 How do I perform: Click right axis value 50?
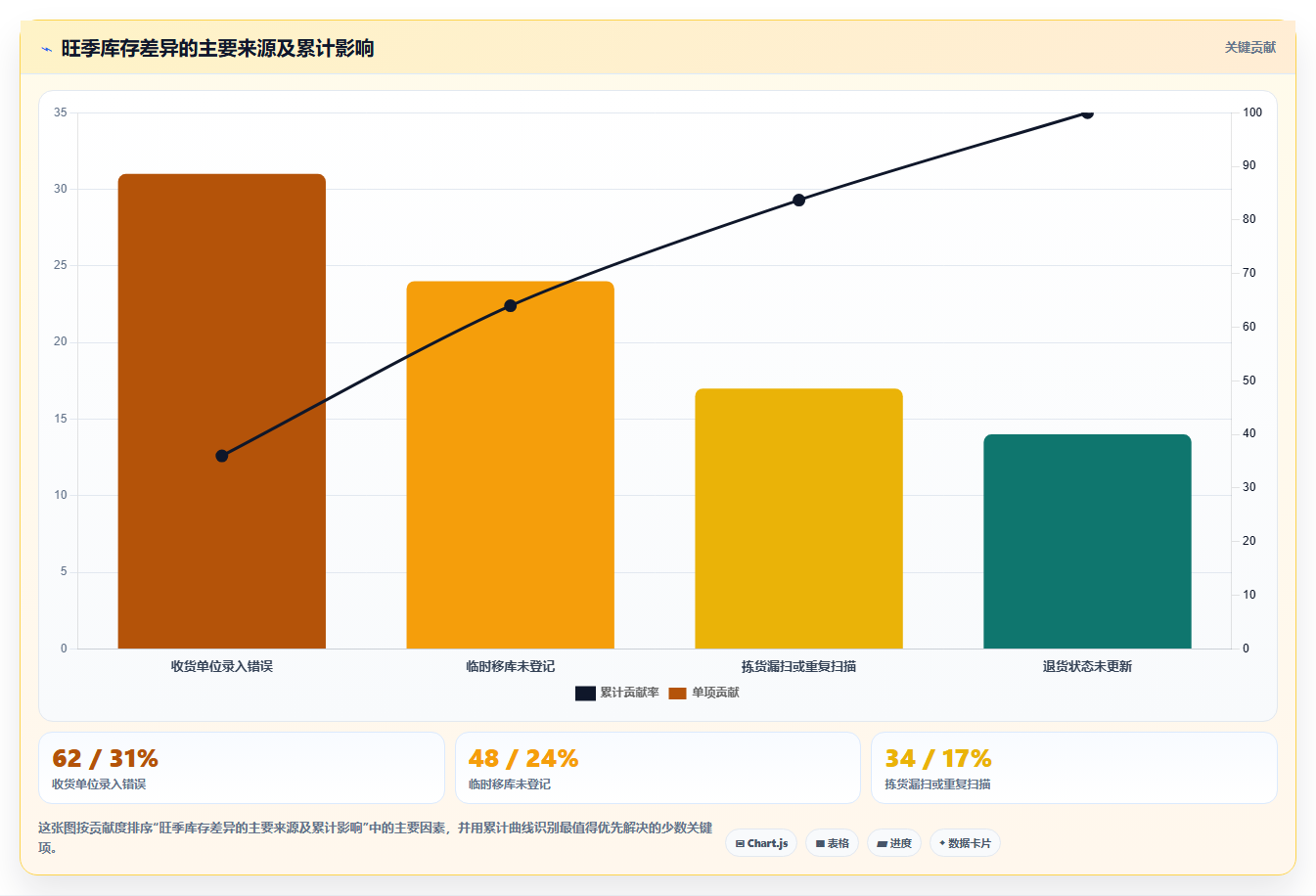[x=1249, y=381]
